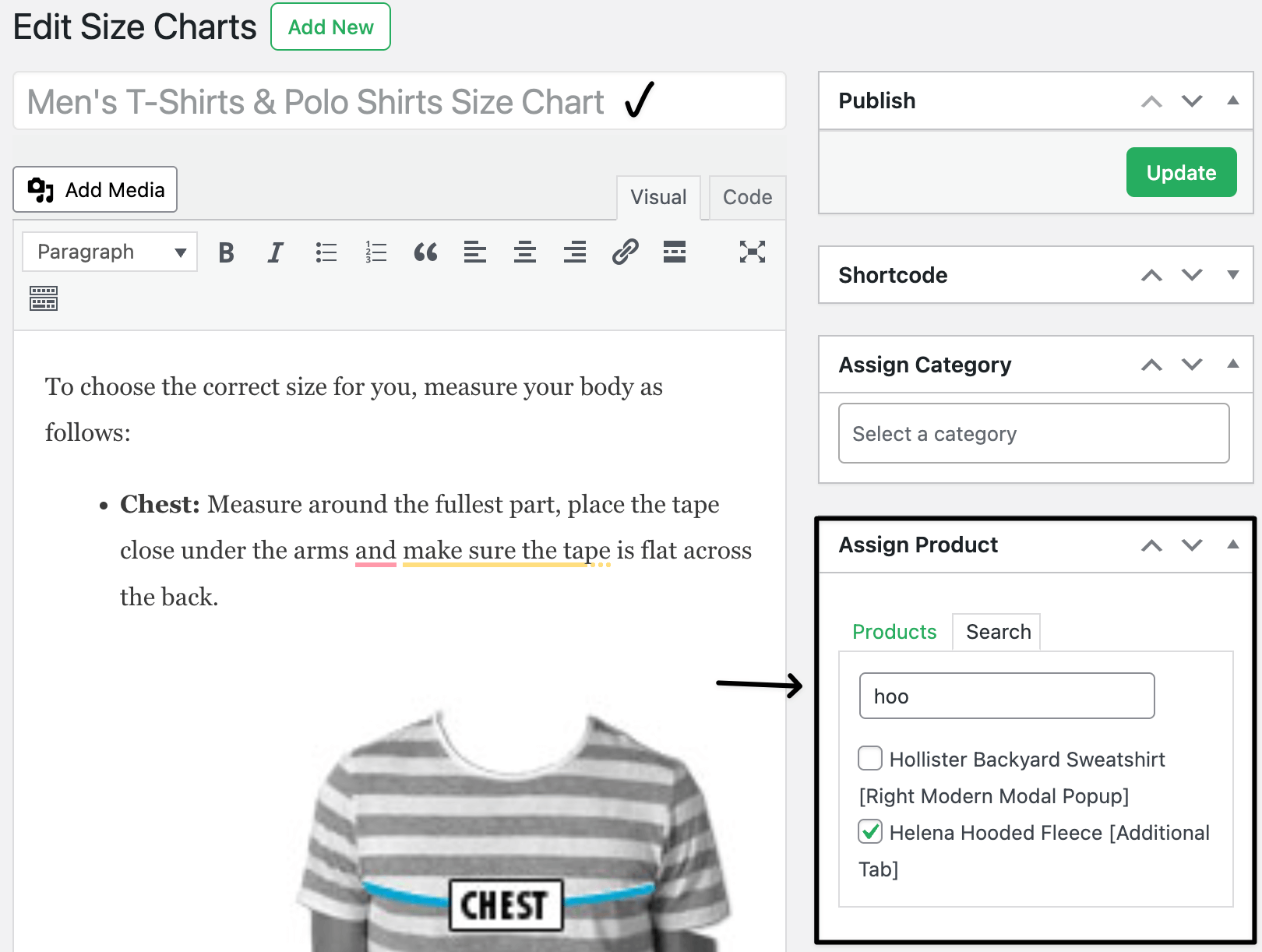Align text to the right
The image size is (1262, 952).
[574, 252]
